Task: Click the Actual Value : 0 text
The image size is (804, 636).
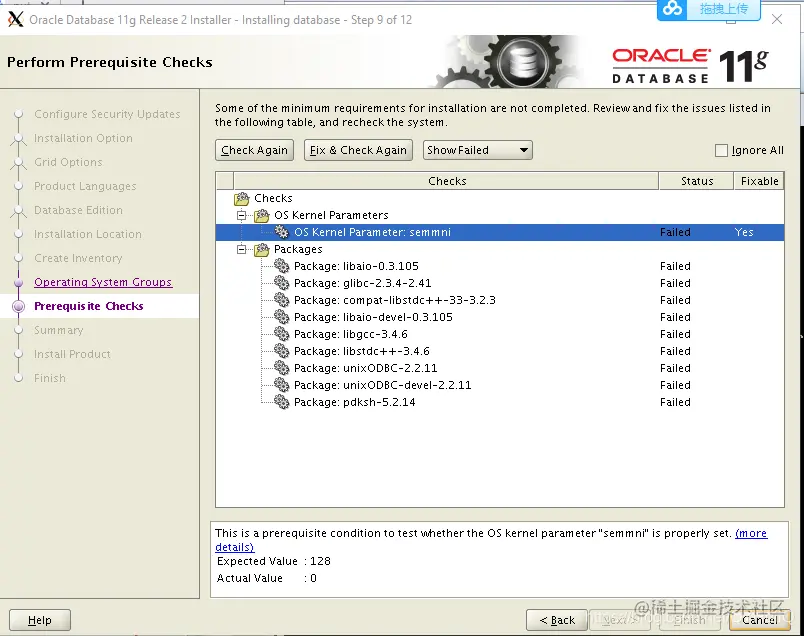Action: 267,578
